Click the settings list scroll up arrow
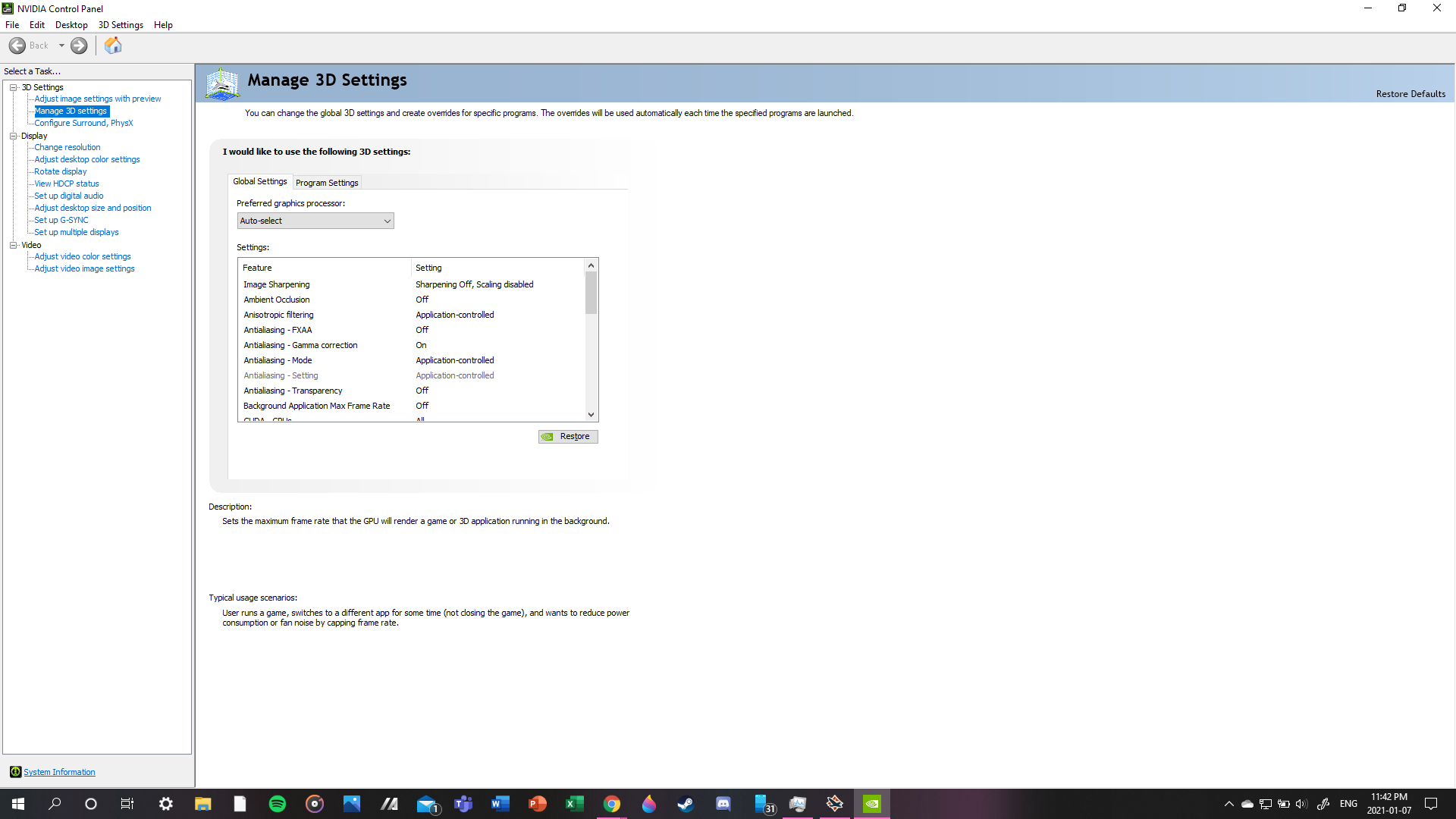The width and height of the screenshot is (1456, 819). click(591, 265)
